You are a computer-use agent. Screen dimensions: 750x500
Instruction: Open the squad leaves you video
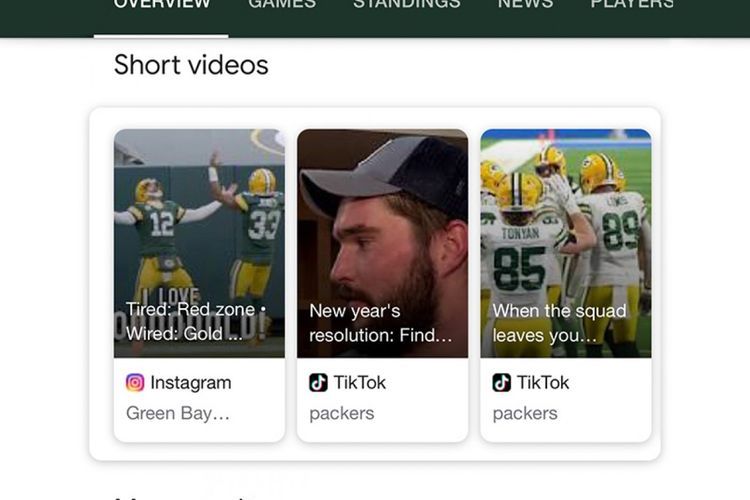click(x=566, y=243)
